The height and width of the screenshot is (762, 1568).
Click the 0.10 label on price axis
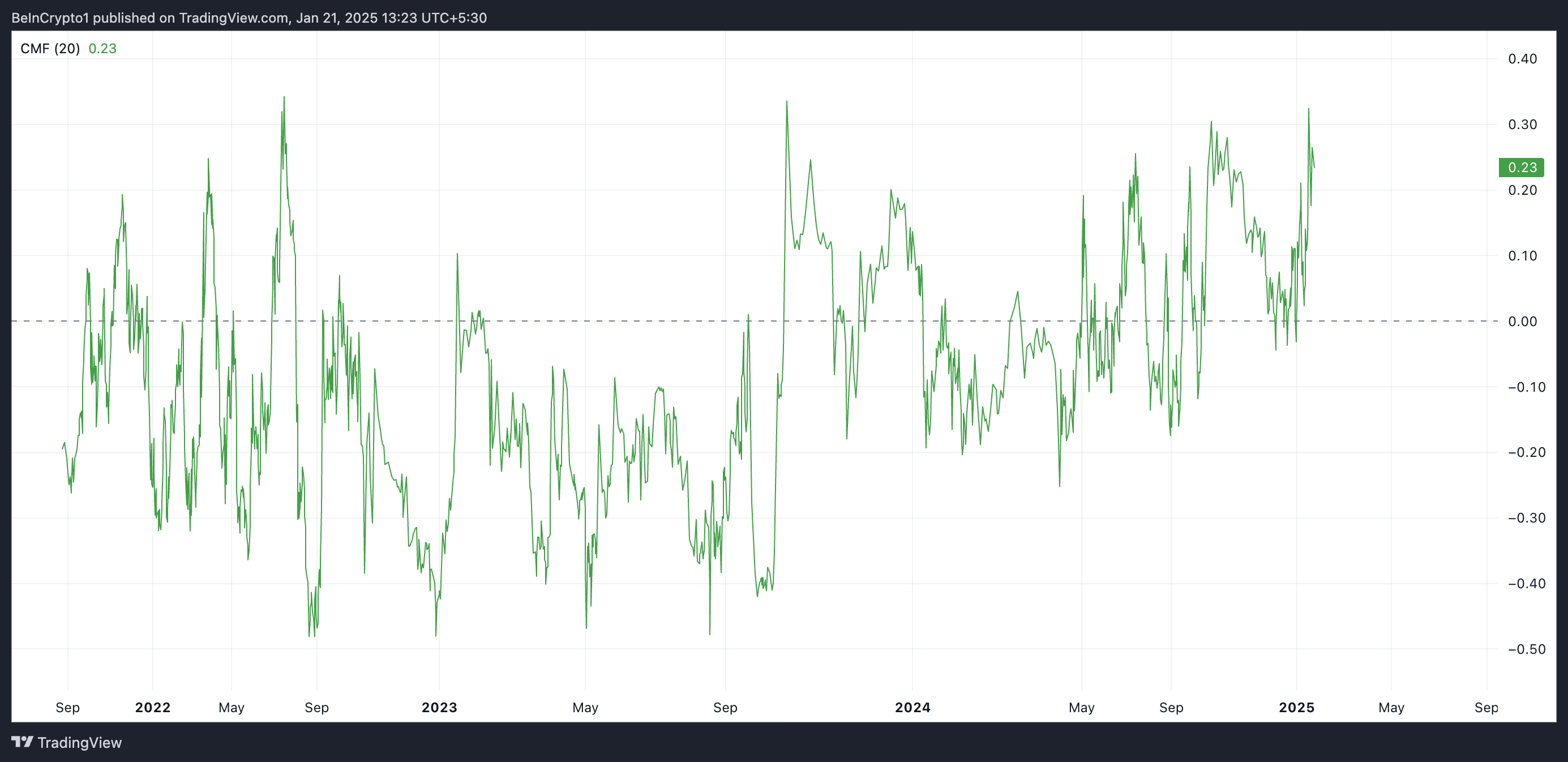pos(1522,256)
